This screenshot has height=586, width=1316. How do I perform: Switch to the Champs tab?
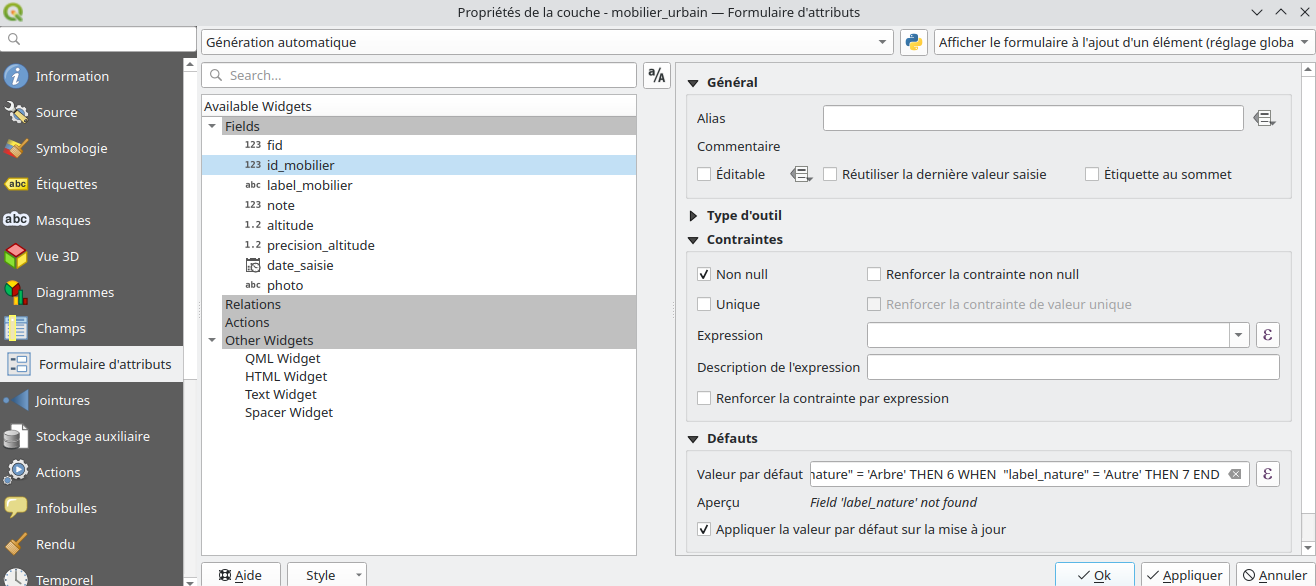[60, 328]
